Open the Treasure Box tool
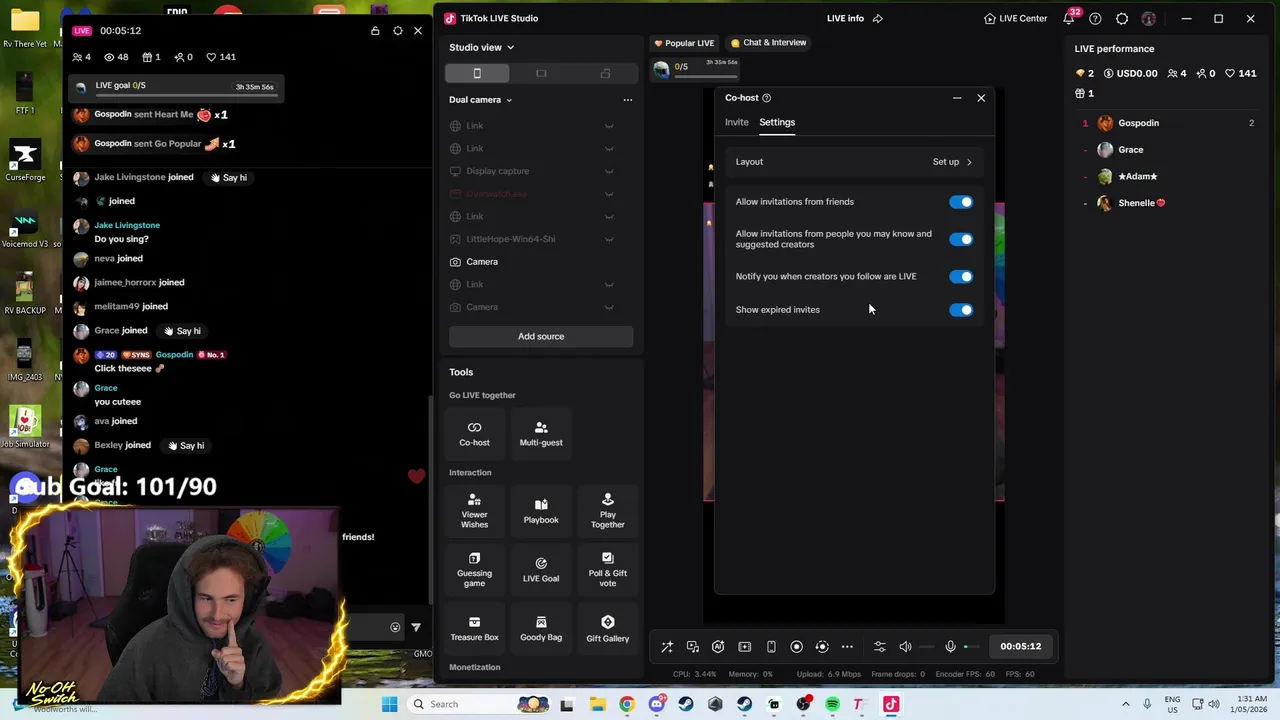Viewport: 1280px width, 720px height. (x=474, y=628)
